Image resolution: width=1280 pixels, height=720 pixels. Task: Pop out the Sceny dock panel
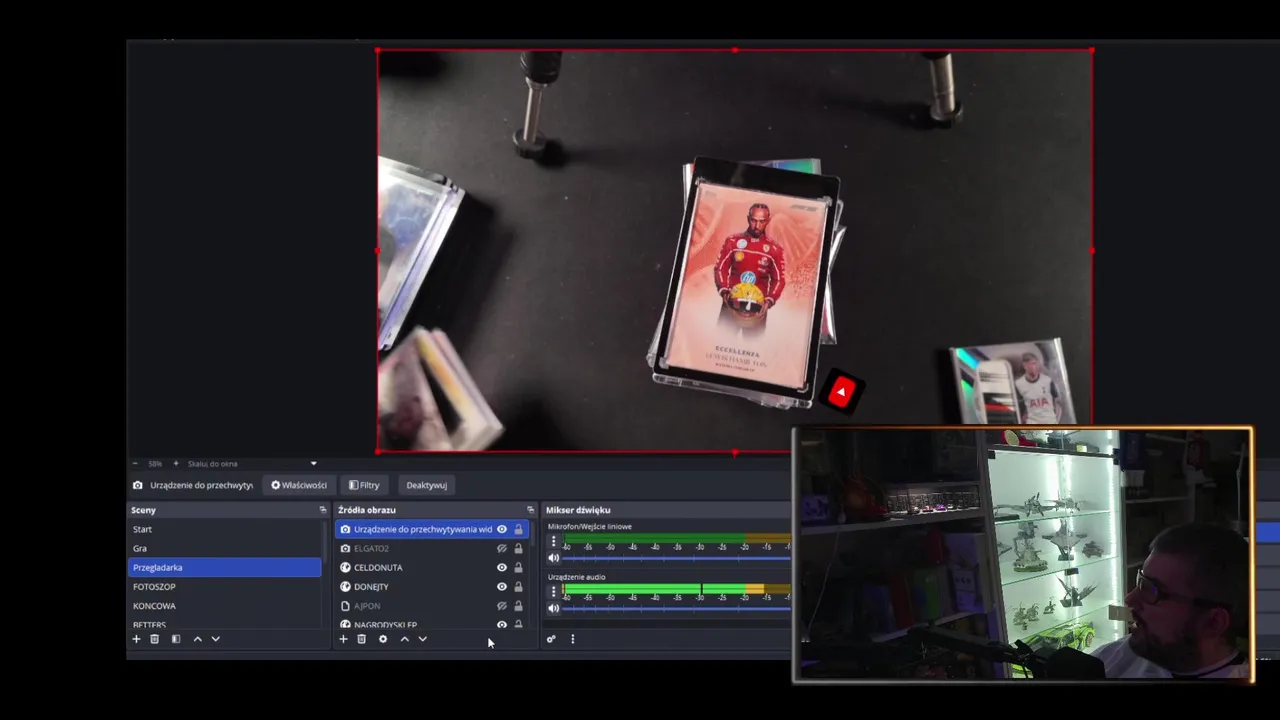point(322,510)
